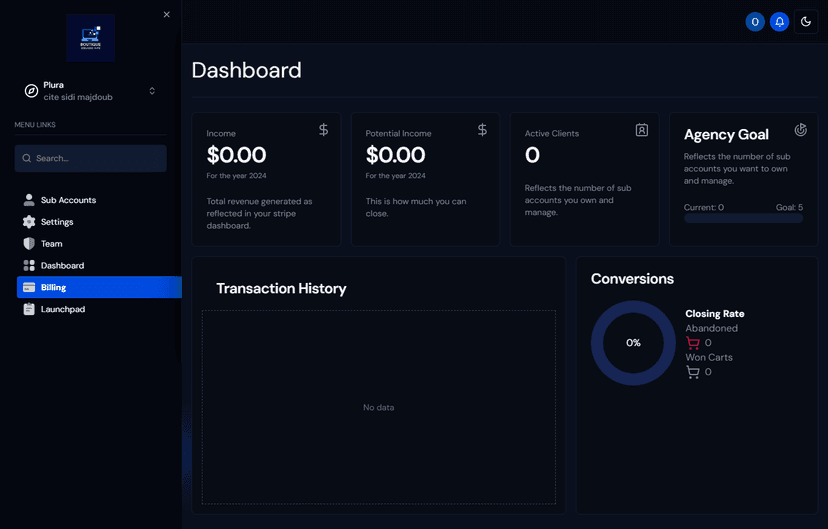Click the Active Clients count 0
The width and height of the screenshot is (828, 529).
532,155
